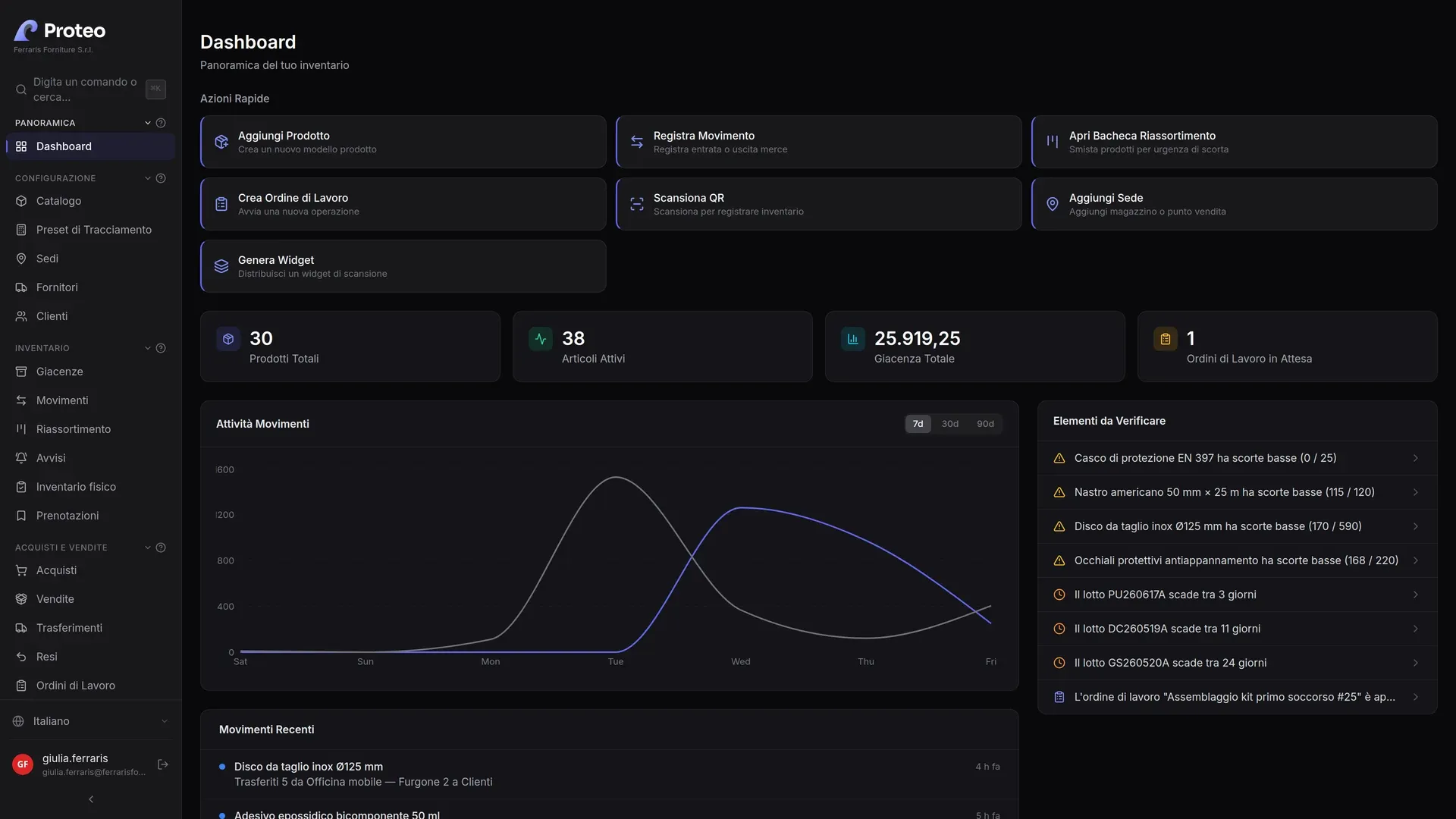Open the Casco di protezione EN 397 alert
Screen dimensions: 1456x819
(x=1238, y=458)
